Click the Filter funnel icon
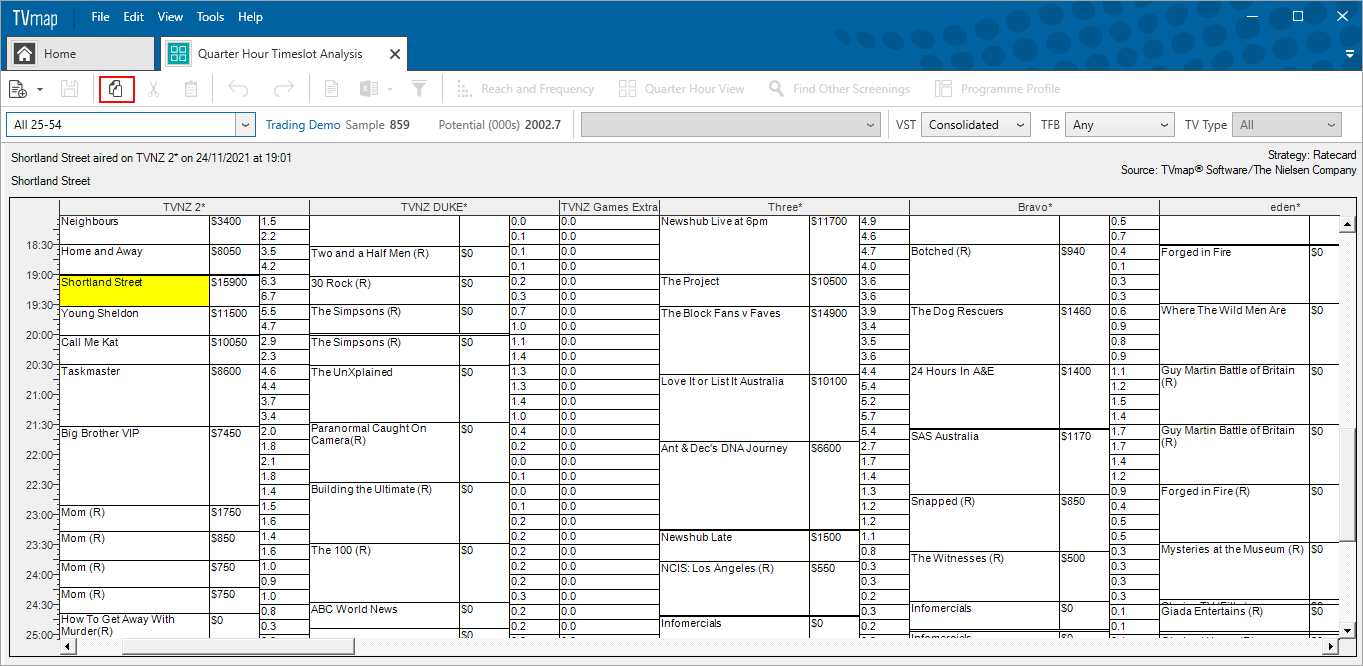Viewport: 1363px width, 666px height. tap(420, 89)
